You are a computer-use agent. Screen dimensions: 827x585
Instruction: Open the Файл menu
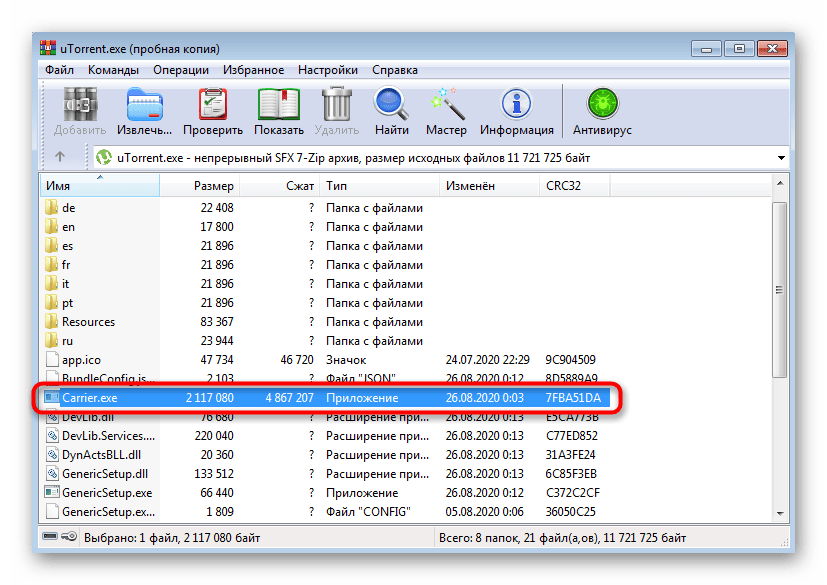59,70
